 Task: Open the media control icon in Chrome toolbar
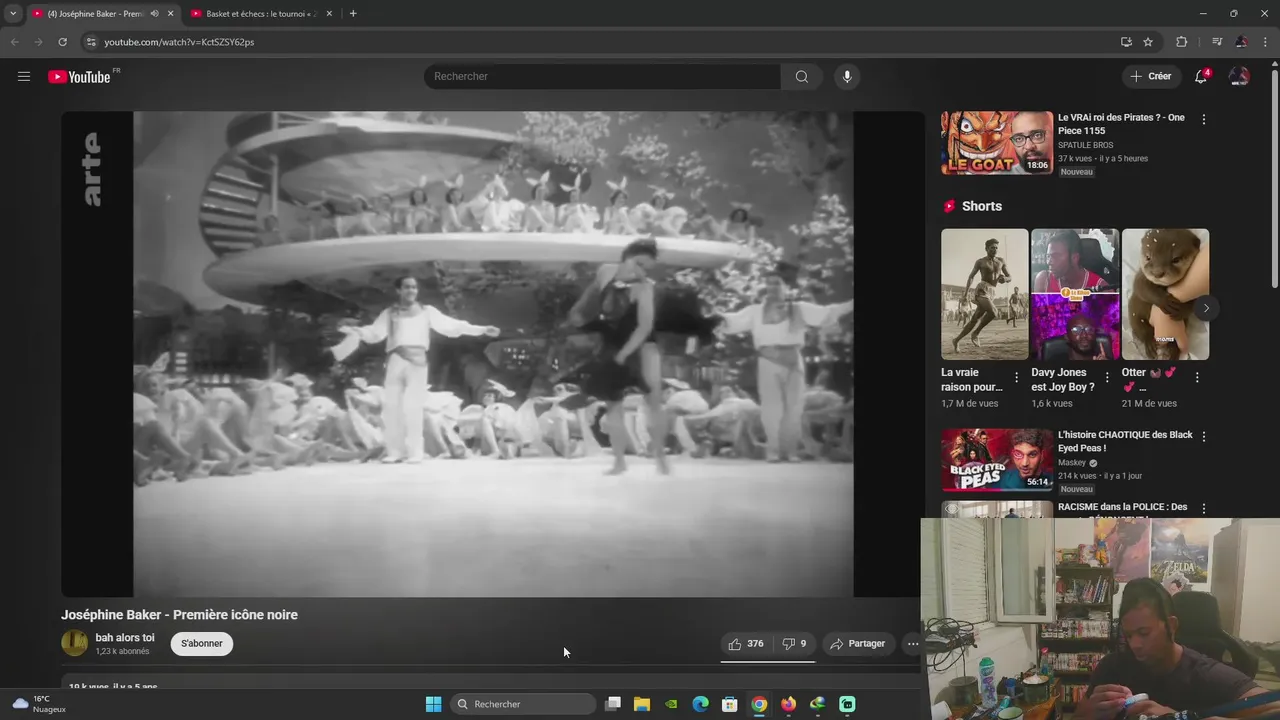point(1217,42)
